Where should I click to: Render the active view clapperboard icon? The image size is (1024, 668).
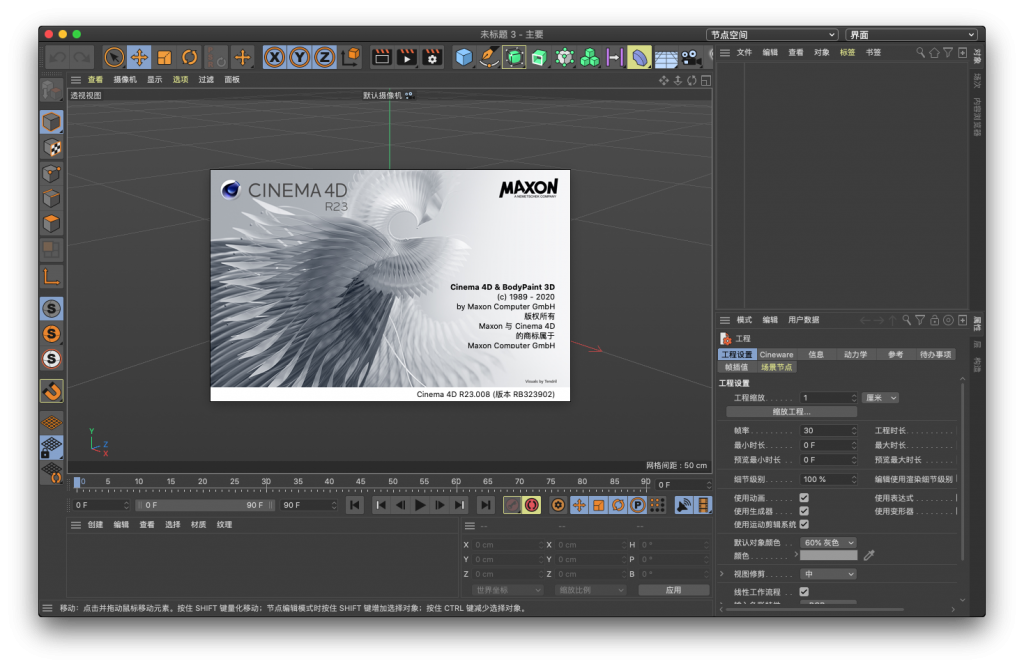[x=381, y=57]
